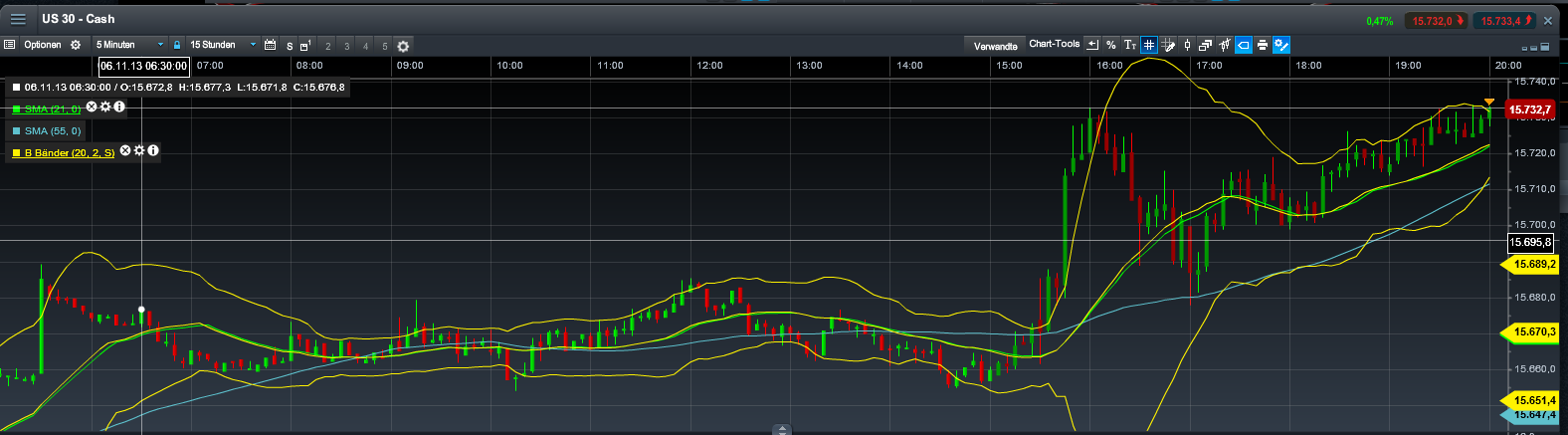
Task: Click the yellow B Bänder color square
Action: pos(16,153)
